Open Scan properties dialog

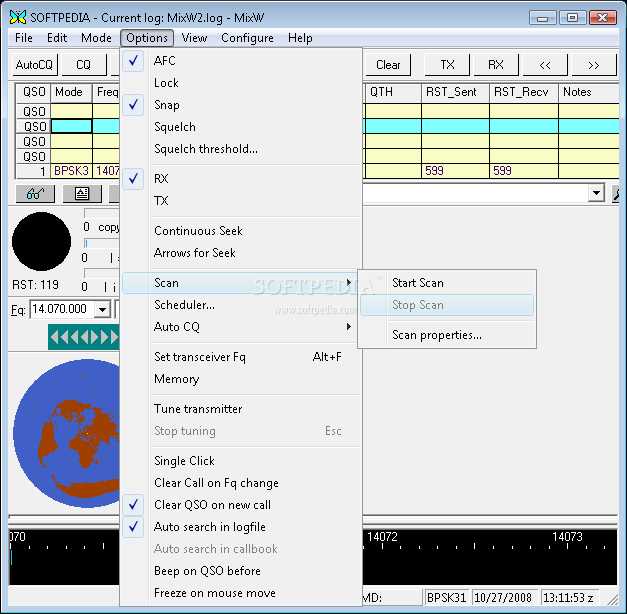[x=447, y=335]
